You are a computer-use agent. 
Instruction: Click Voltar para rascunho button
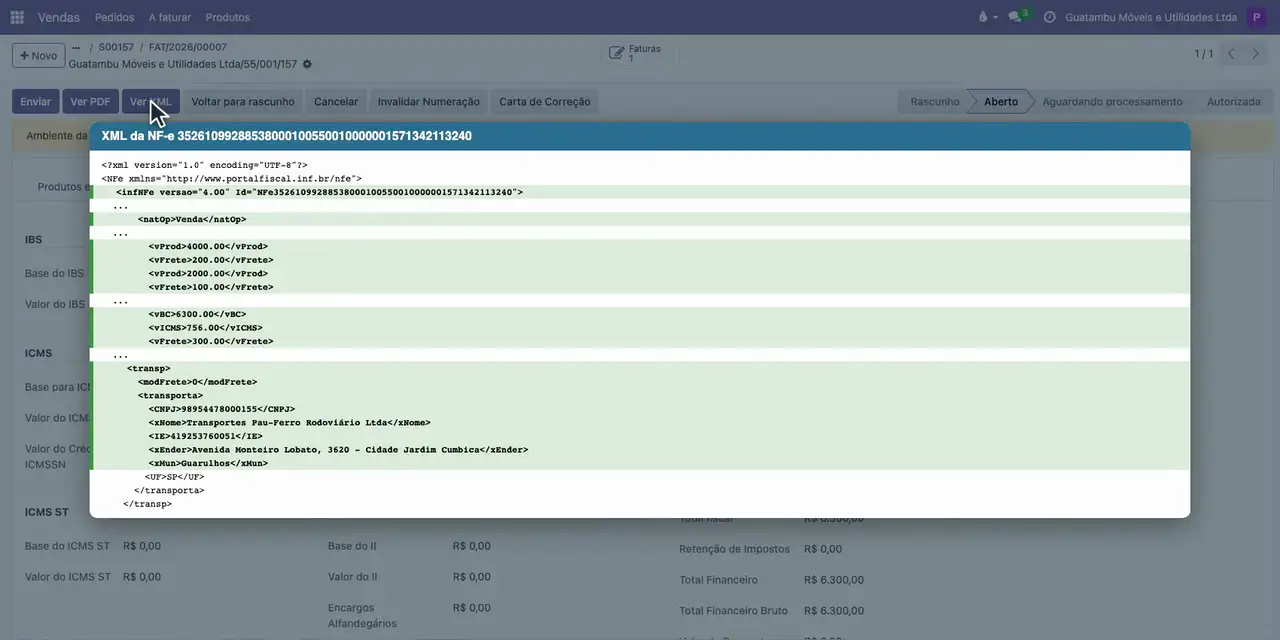coord(243,101)
